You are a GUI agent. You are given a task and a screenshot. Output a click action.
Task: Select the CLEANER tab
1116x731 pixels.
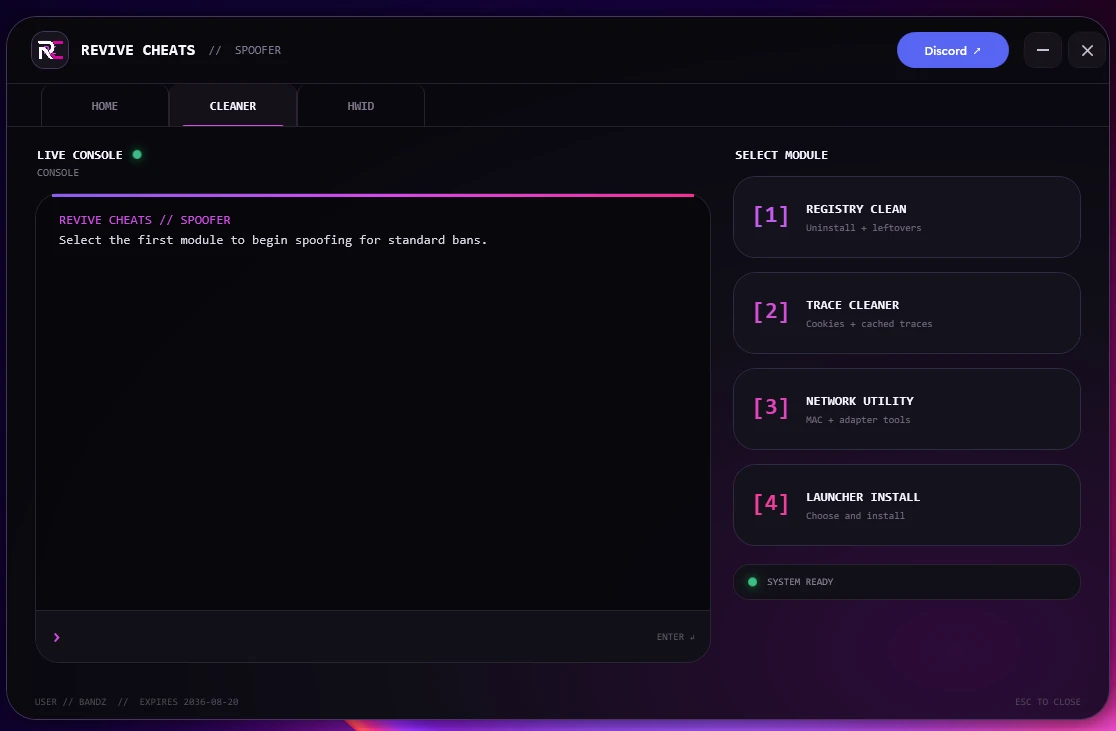(233, 106)
